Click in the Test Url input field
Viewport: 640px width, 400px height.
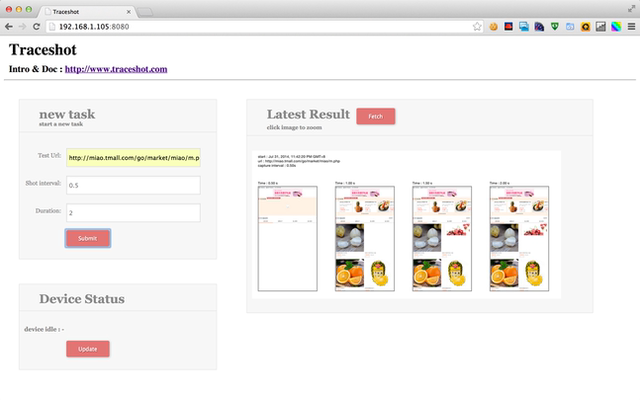click(x=133, y=158)
